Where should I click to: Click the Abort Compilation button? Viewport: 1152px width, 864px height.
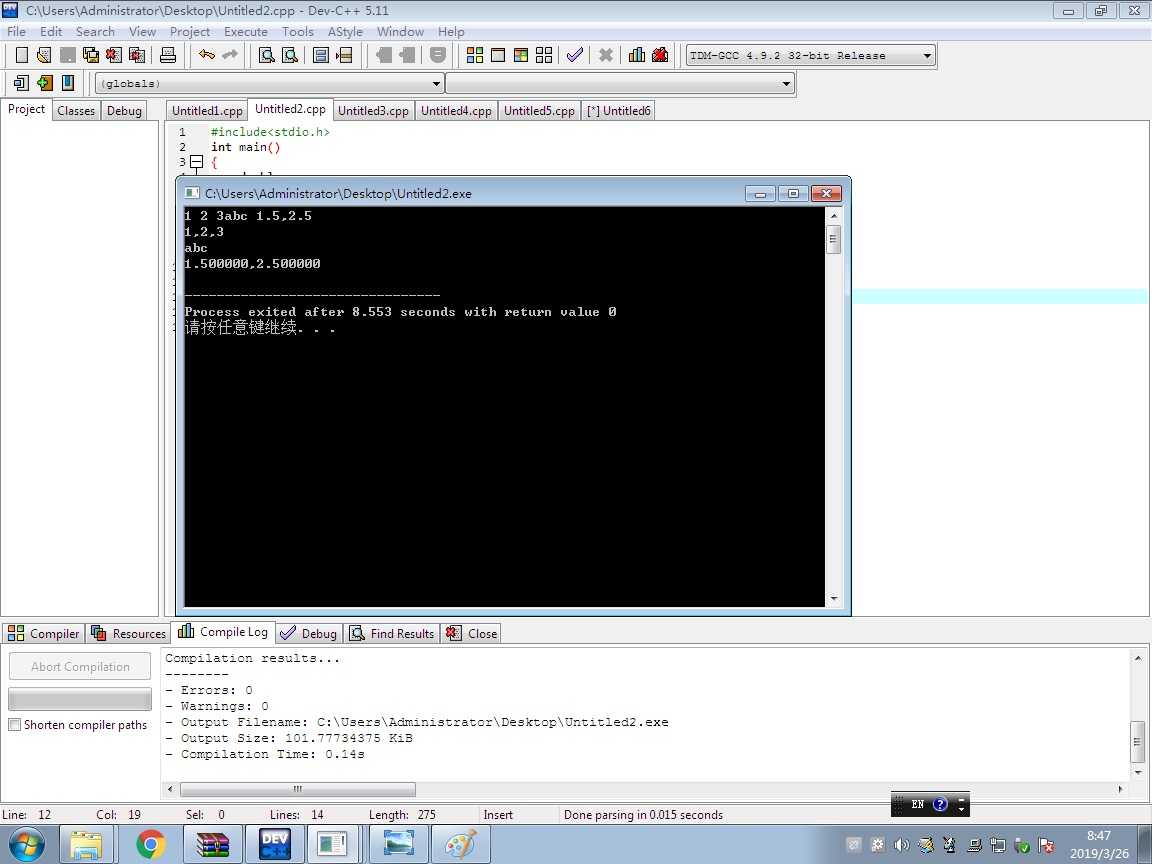(80, 666)
